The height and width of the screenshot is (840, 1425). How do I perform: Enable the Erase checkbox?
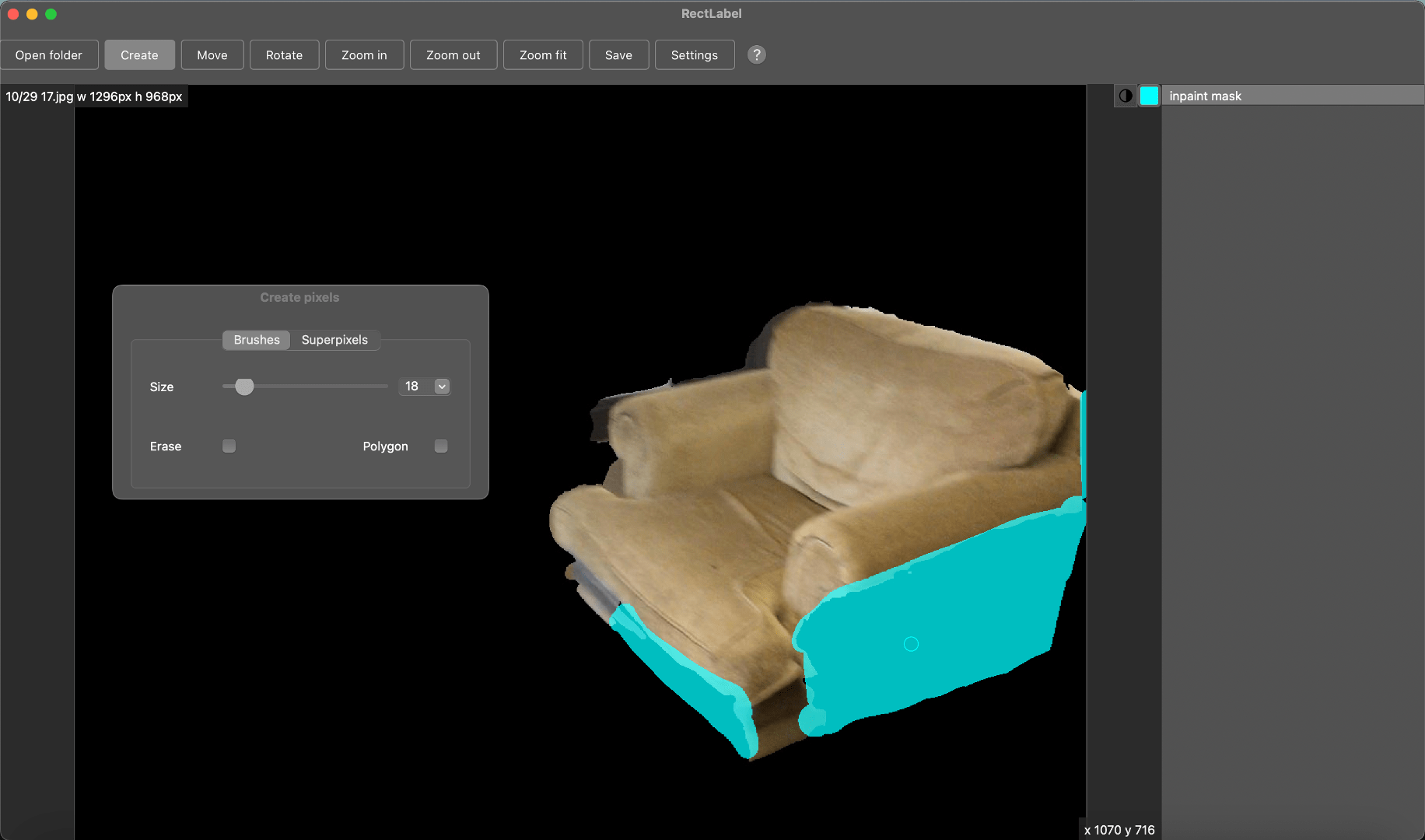coord(229,446)
